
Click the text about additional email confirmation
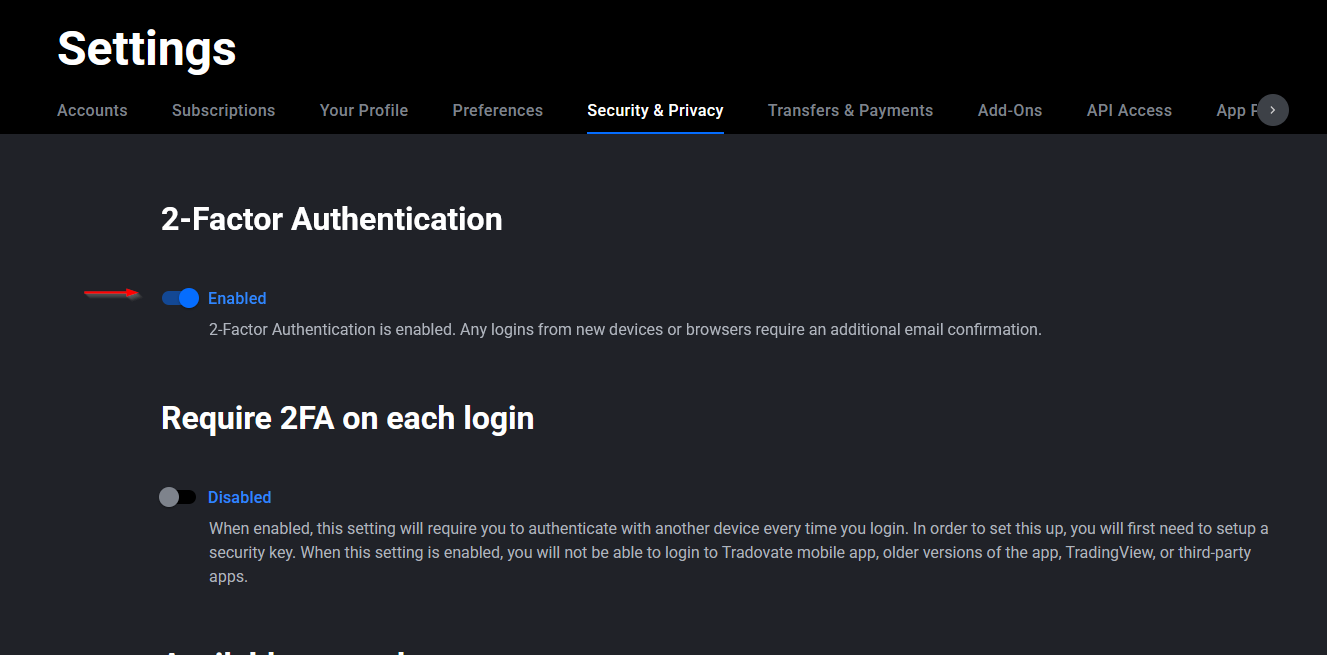[x=625, y=329]
